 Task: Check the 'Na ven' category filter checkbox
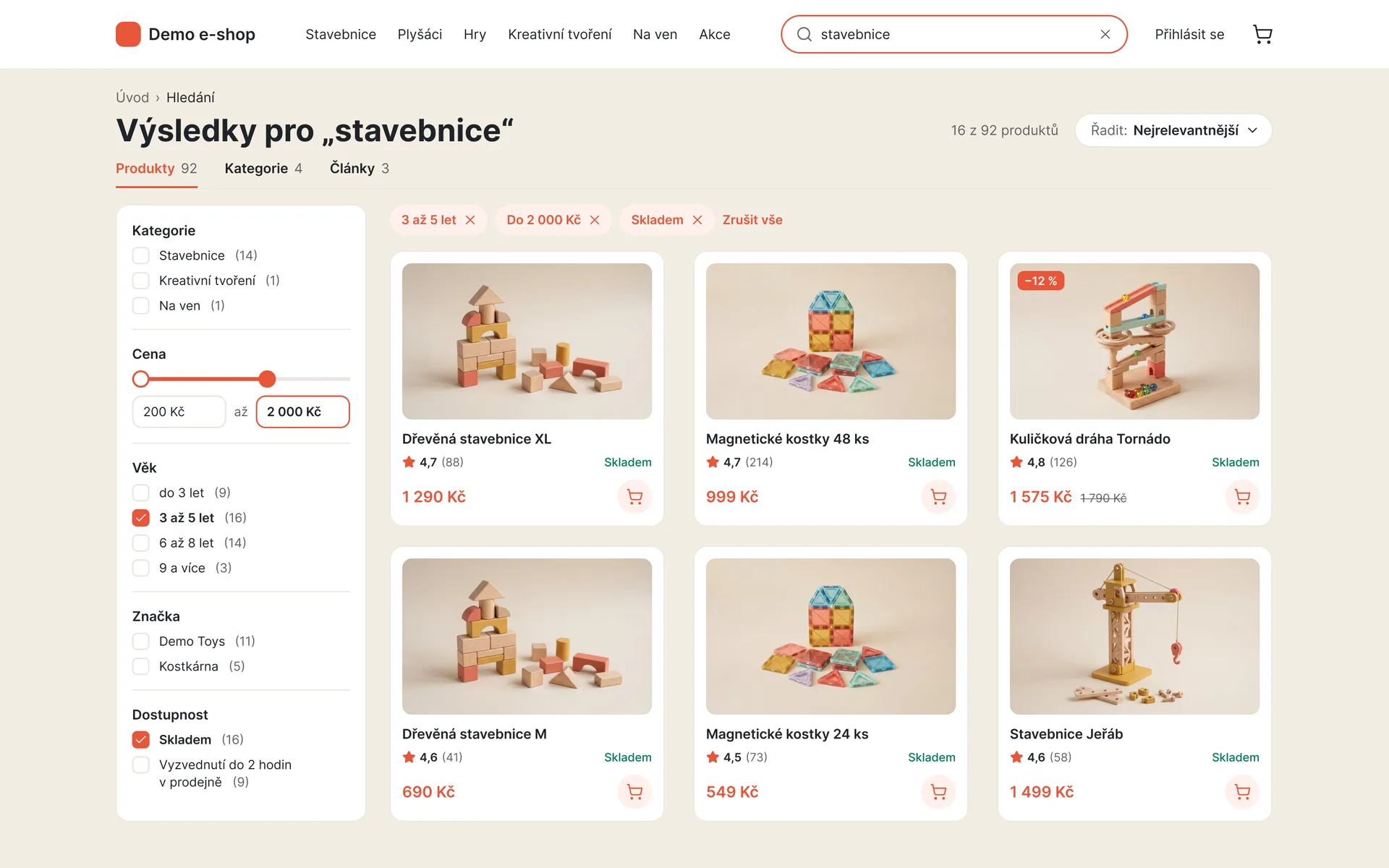point(141,306)
